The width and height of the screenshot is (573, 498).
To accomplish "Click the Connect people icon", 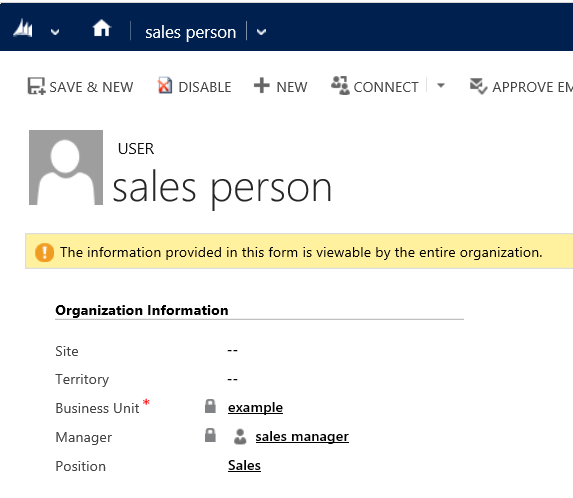I will 340,85.
